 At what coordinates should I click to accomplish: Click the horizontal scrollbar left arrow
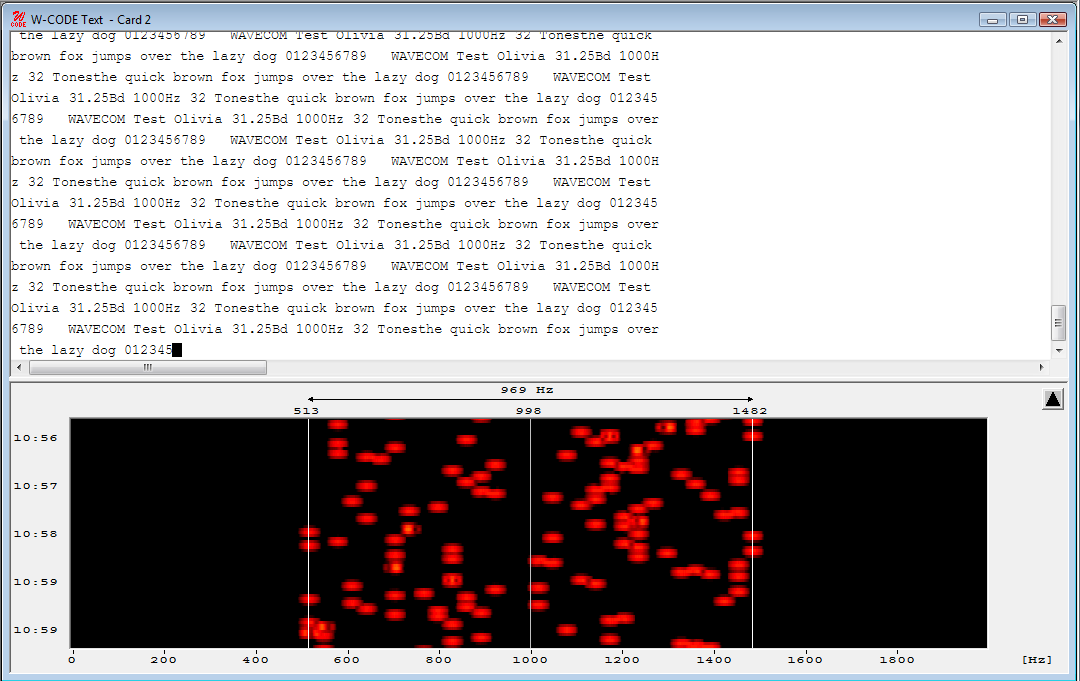[19, 368]
